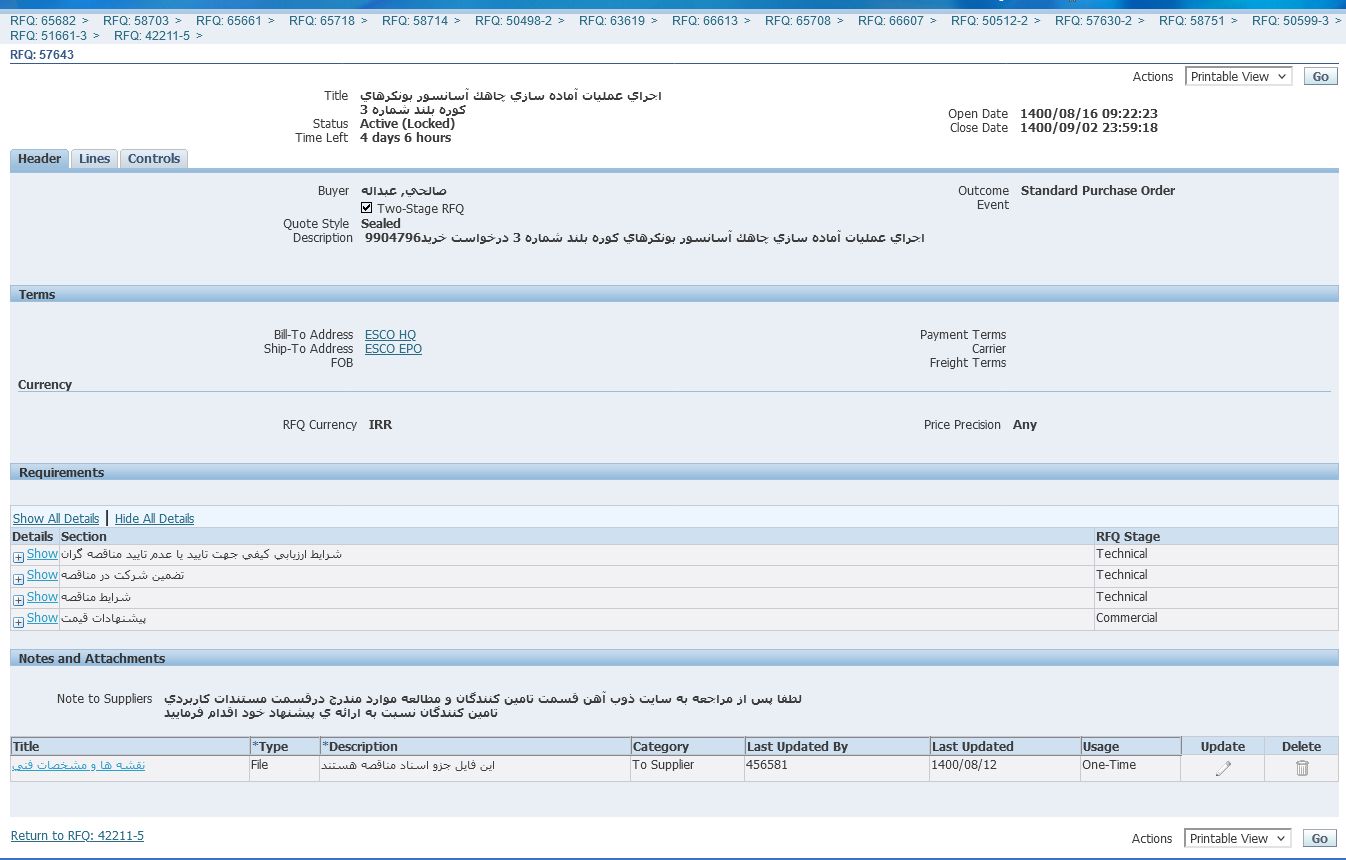Open breadcrumb RFQ: 42211-5 at top

coord(152,36)
